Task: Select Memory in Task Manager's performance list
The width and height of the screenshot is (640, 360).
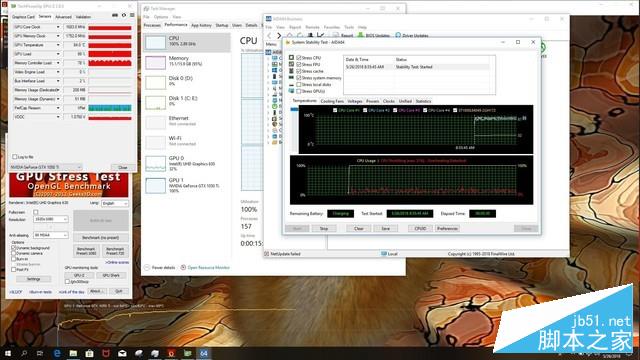Action: 187,62
